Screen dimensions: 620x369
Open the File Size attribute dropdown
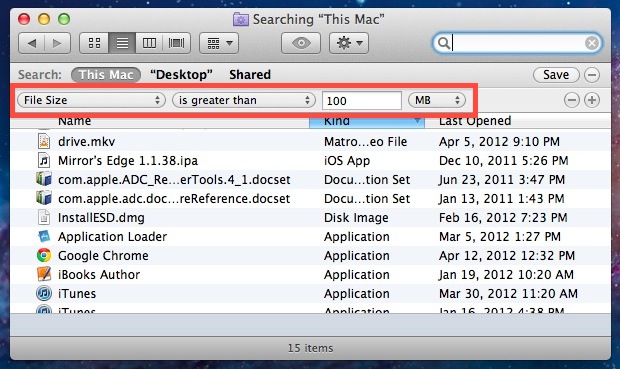tap(91, 100)
